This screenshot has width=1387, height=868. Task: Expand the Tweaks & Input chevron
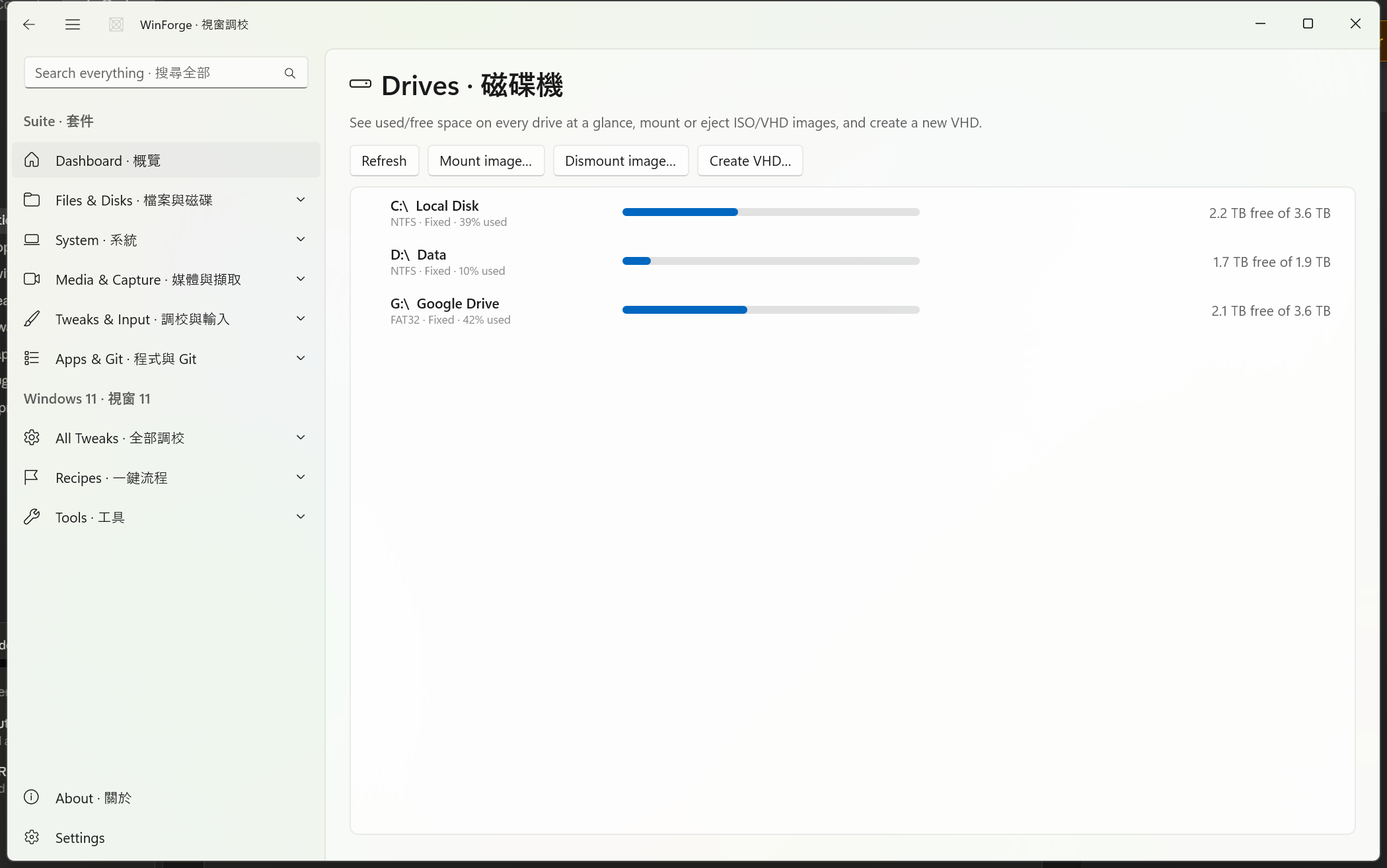point(301,318)
